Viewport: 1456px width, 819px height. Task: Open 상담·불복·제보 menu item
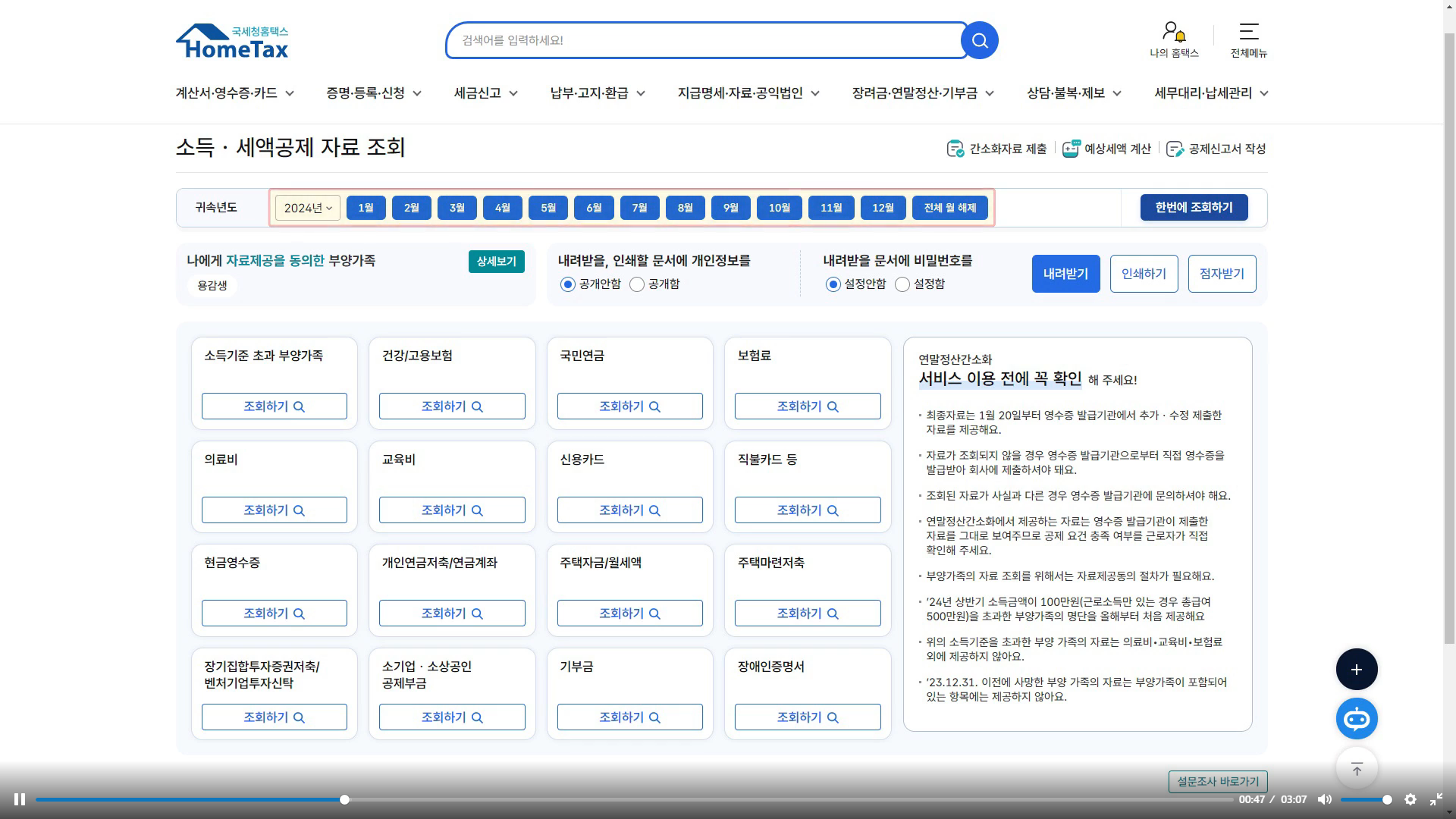1073,93
